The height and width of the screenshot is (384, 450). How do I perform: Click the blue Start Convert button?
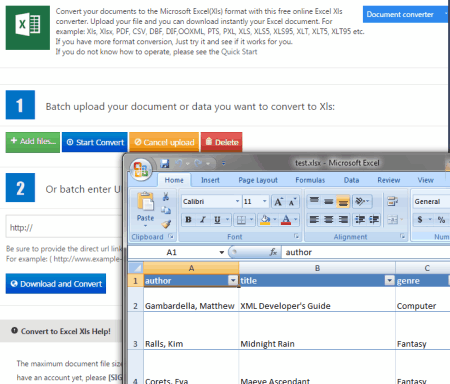pyautogui.click(x=95, y=142)
